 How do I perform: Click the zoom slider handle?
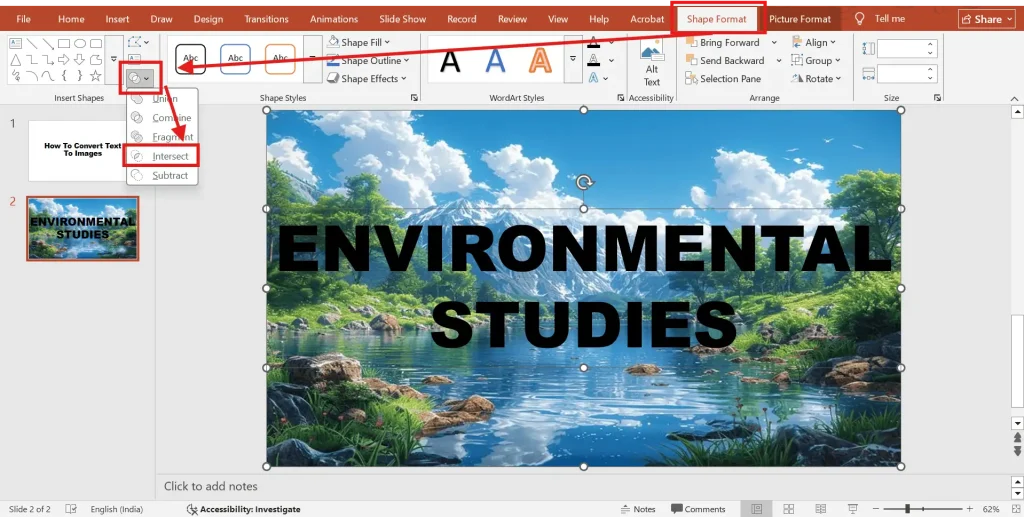click(x=909, y=509)
